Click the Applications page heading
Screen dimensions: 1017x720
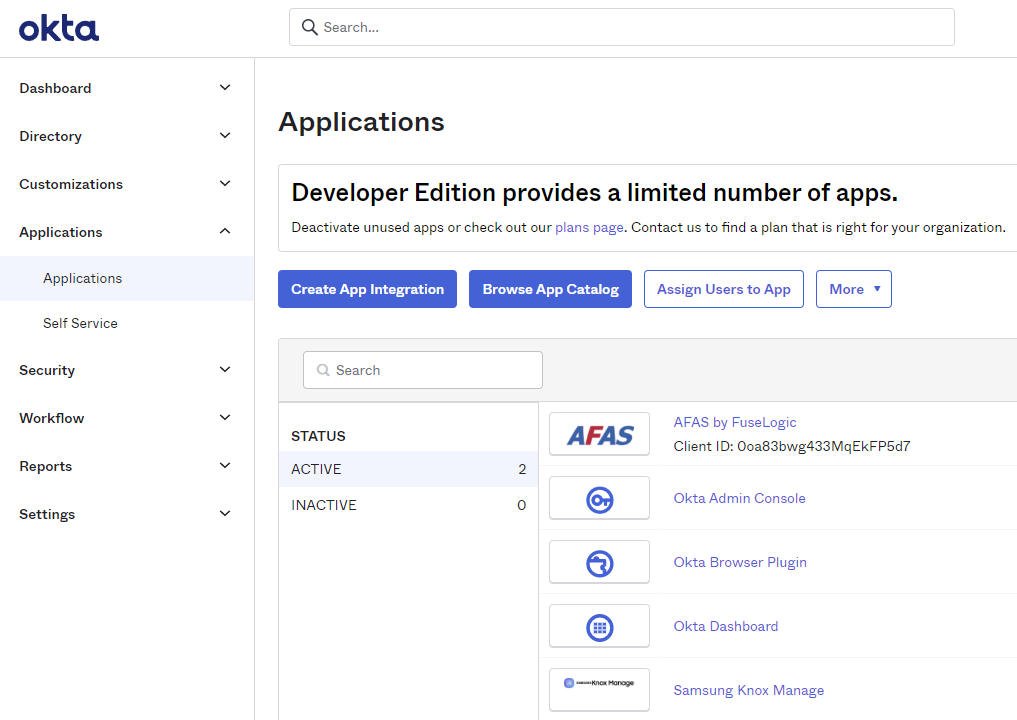pyautogui.click(x=361, y=122)
